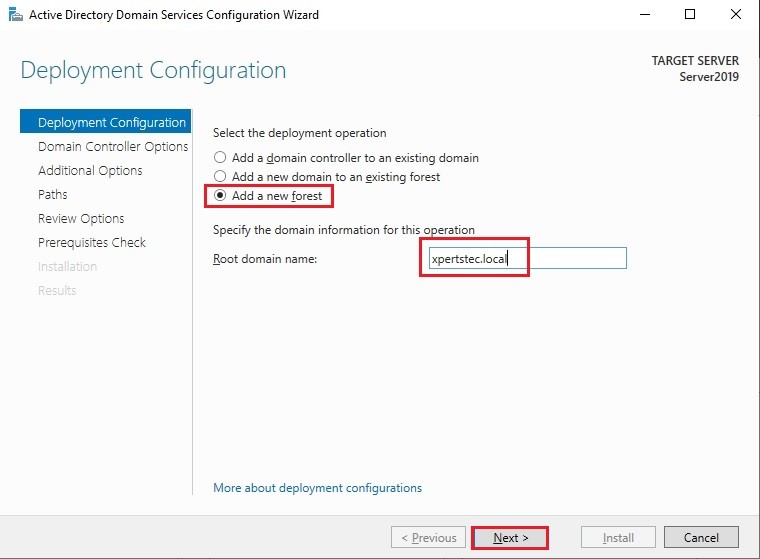760x559 pixels.
Task: Click the disabled Previous button
Action: click(x=428, y=537)
